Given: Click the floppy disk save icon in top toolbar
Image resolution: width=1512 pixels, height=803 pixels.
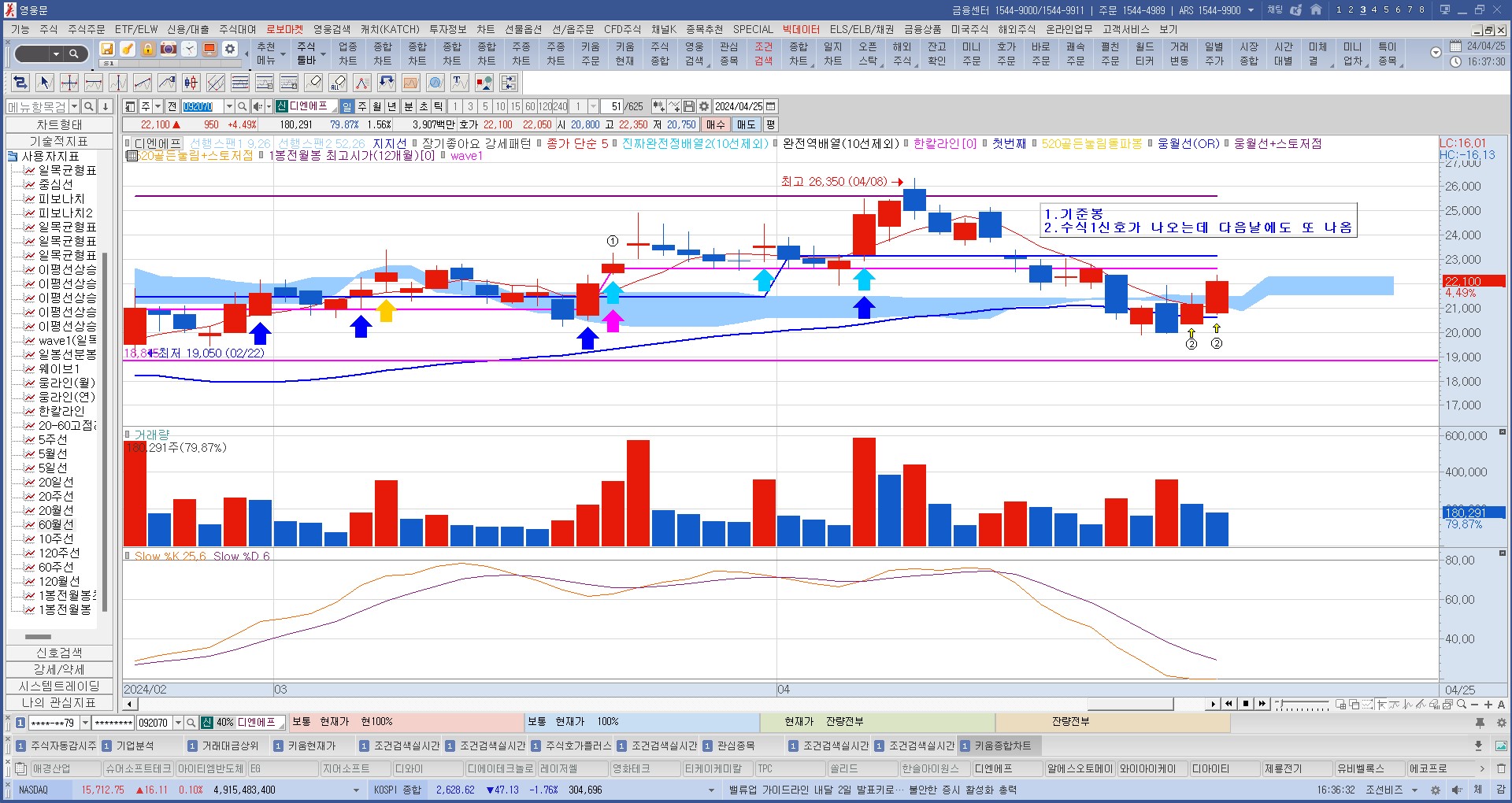Looking at the screenshot, I should [x=107, y=49].
